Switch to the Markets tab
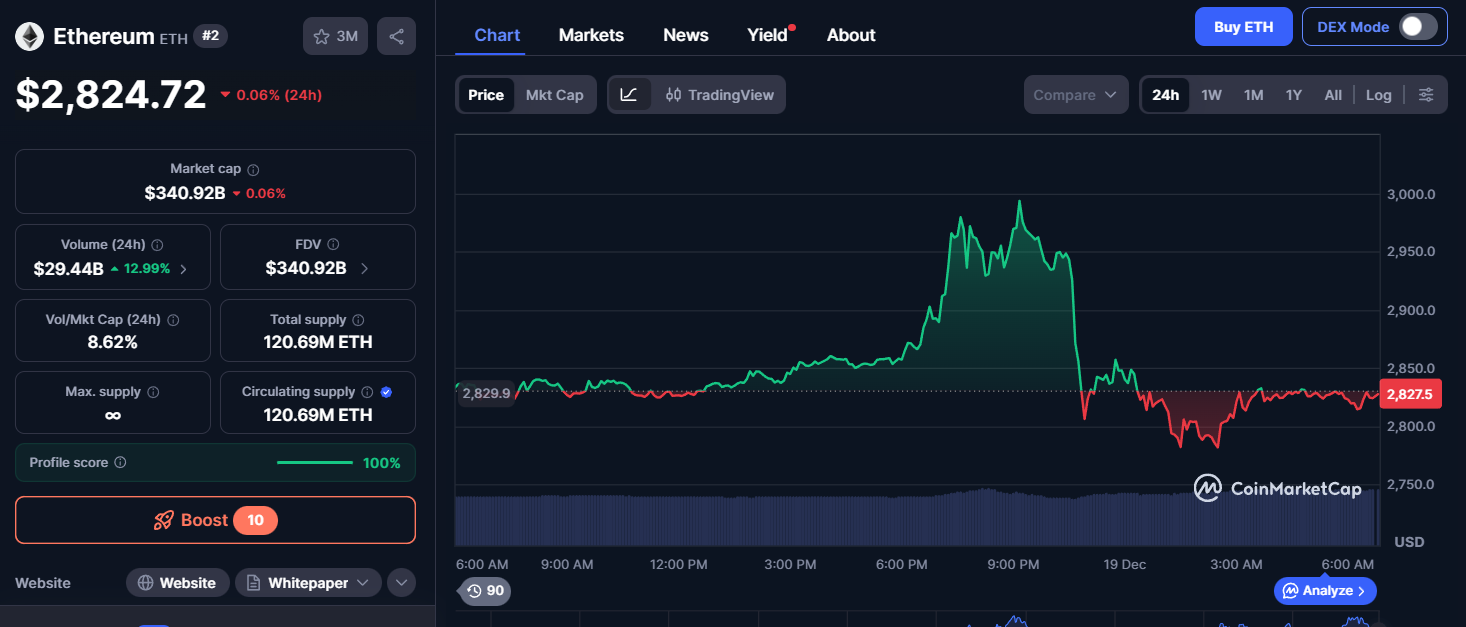 [591, 35]
